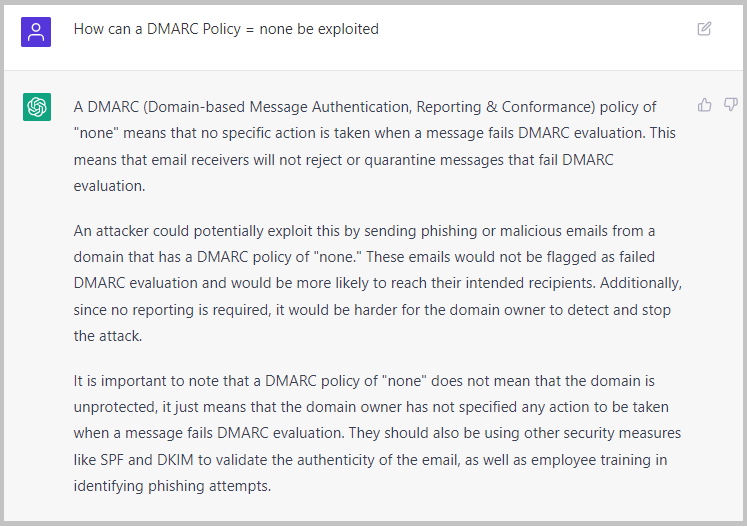Click the phrase "SPF and DKIM"
747x527 pixels.
tap(147, 460)
